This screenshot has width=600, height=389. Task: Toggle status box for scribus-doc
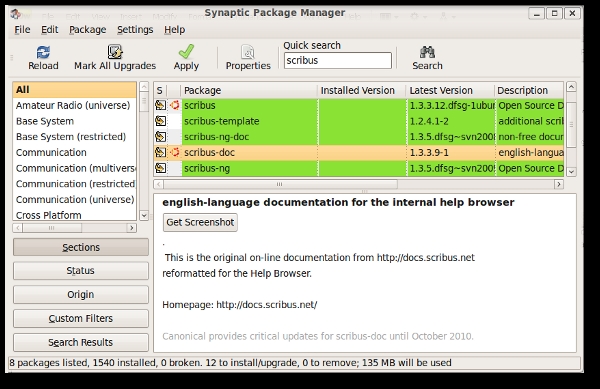point(160,152)
